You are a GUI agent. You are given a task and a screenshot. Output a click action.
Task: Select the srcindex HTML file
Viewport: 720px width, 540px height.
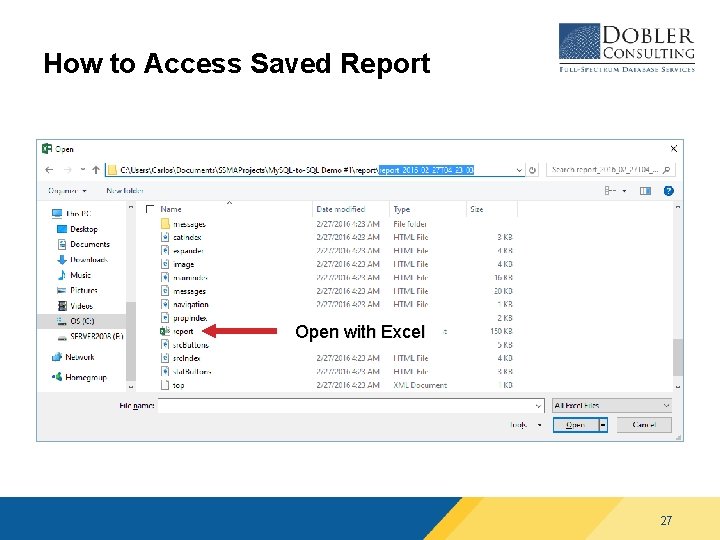186,358
